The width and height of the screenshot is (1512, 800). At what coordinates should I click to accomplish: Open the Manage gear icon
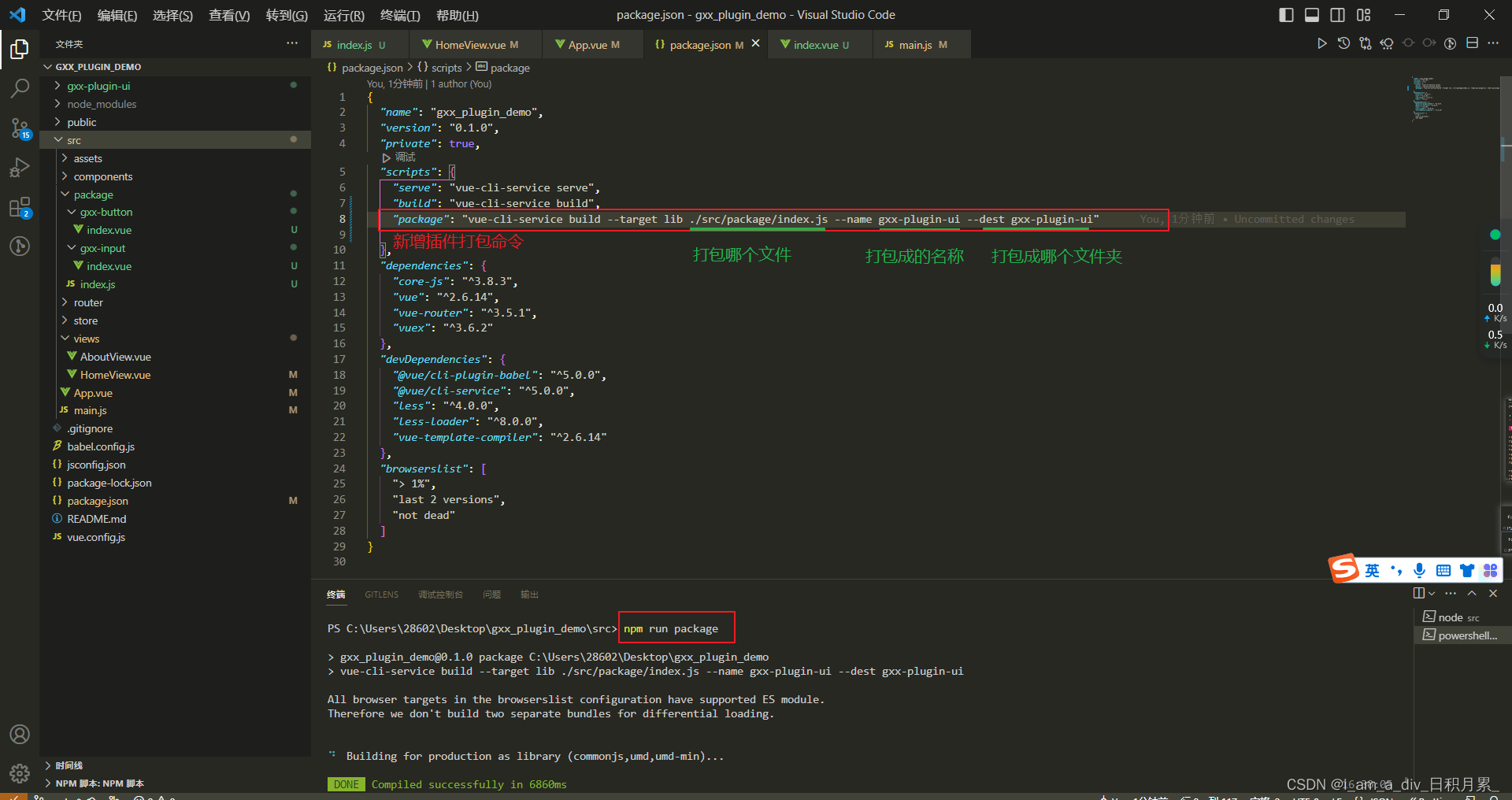coord(20,773)
